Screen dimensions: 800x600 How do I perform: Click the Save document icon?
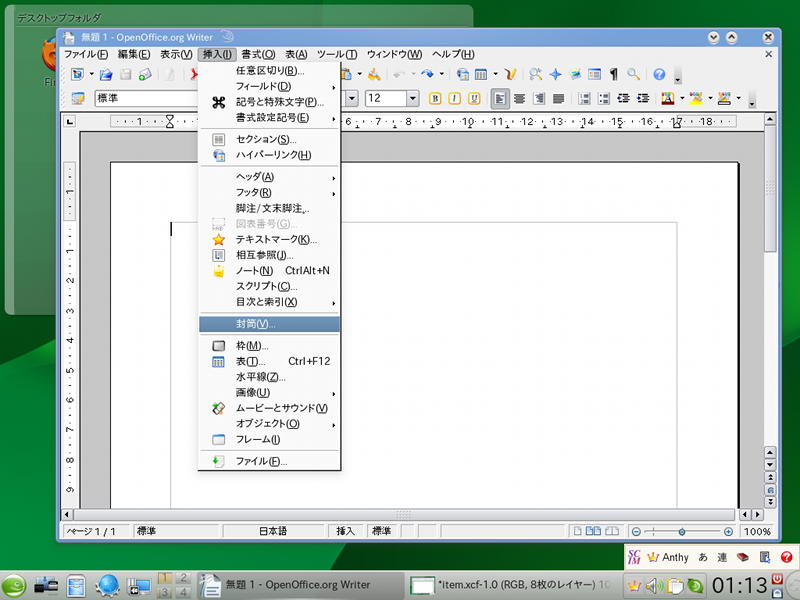point(126,74)
